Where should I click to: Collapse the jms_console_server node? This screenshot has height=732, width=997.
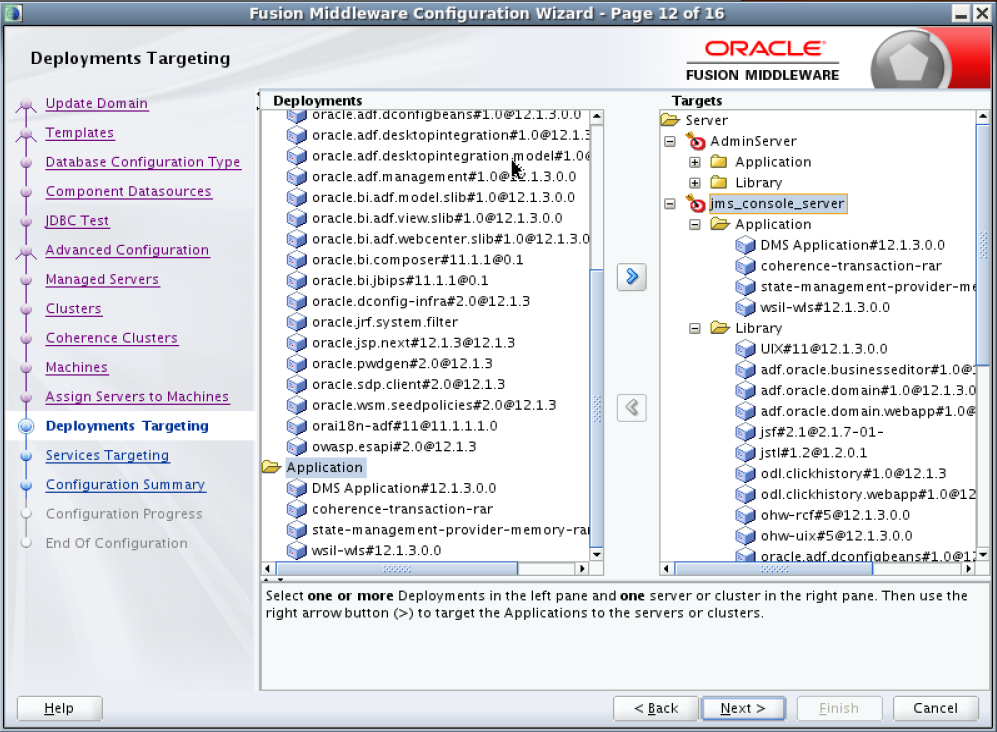(x=670, y=204)
